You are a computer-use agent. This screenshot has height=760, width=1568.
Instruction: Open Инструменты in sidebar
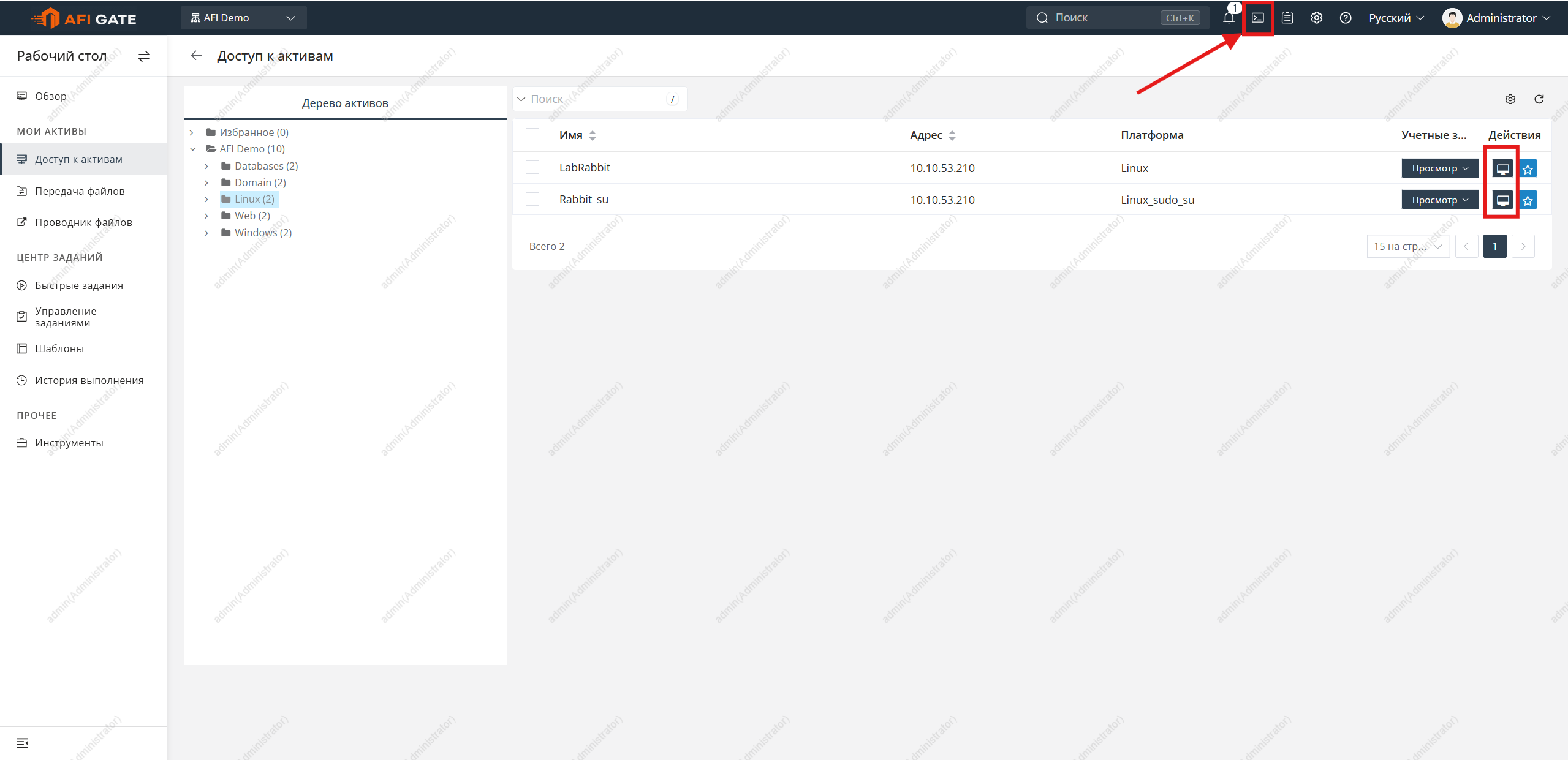(84, 443)
